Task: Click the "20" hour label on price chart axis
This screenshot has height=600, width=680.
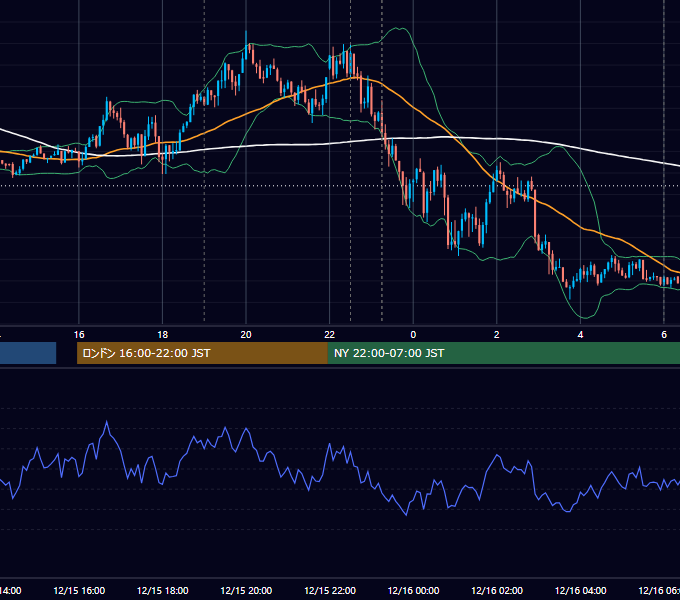Action: click(x=246, y=335)
